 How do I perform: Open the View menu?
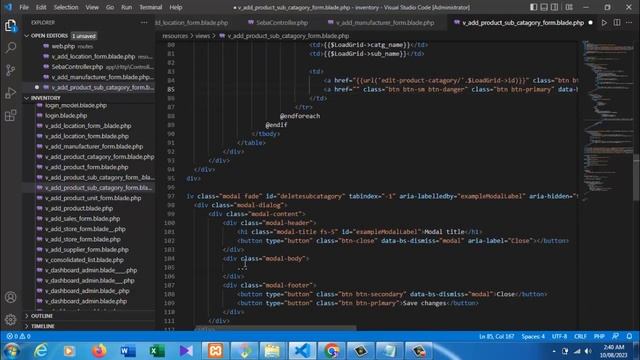(92, 7)
